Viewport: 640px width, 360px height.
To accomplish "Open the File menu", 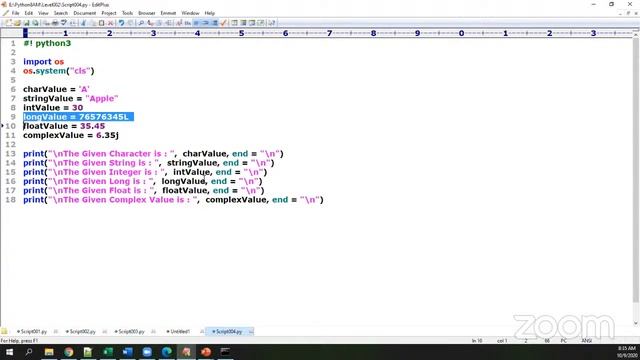I will tap(16, 13).
